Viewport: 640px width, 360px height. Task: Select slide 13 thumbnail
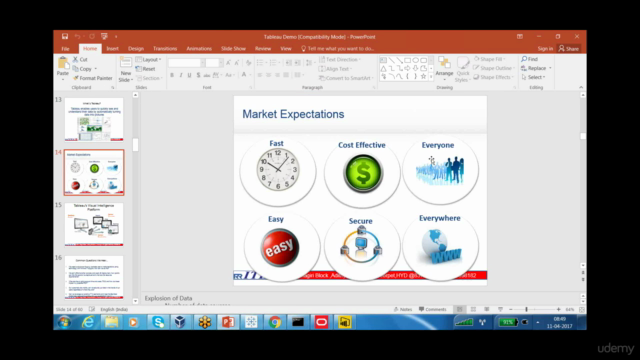94,119
